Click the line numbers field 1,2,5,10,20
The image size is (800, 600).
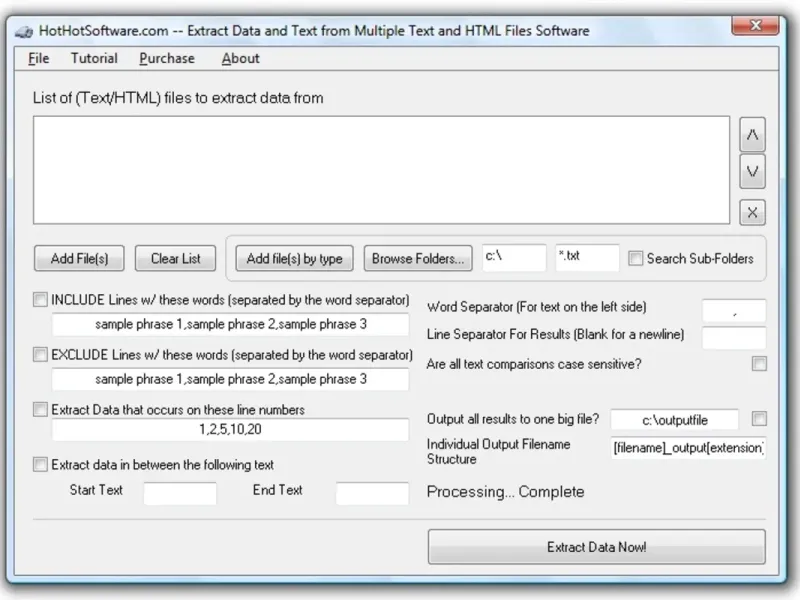pos(231,430)
